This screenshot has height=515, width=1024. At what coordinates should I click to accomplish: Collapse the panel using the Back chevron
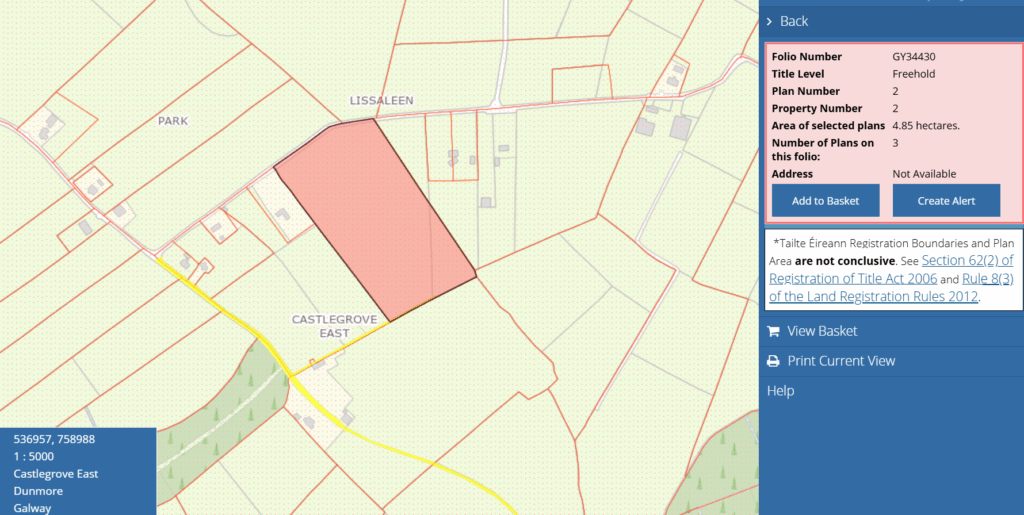pyautogui.click(x=769, y=21)
